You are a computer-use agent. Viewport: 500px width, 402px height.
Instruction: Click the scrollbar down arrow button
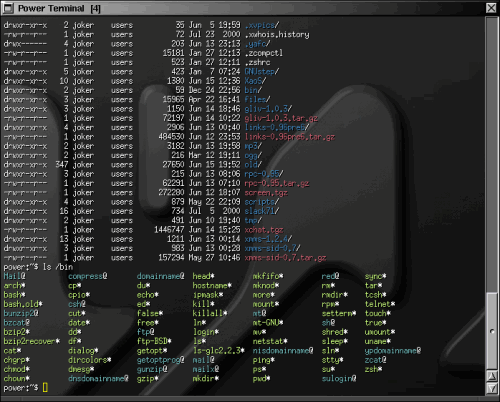492,388
